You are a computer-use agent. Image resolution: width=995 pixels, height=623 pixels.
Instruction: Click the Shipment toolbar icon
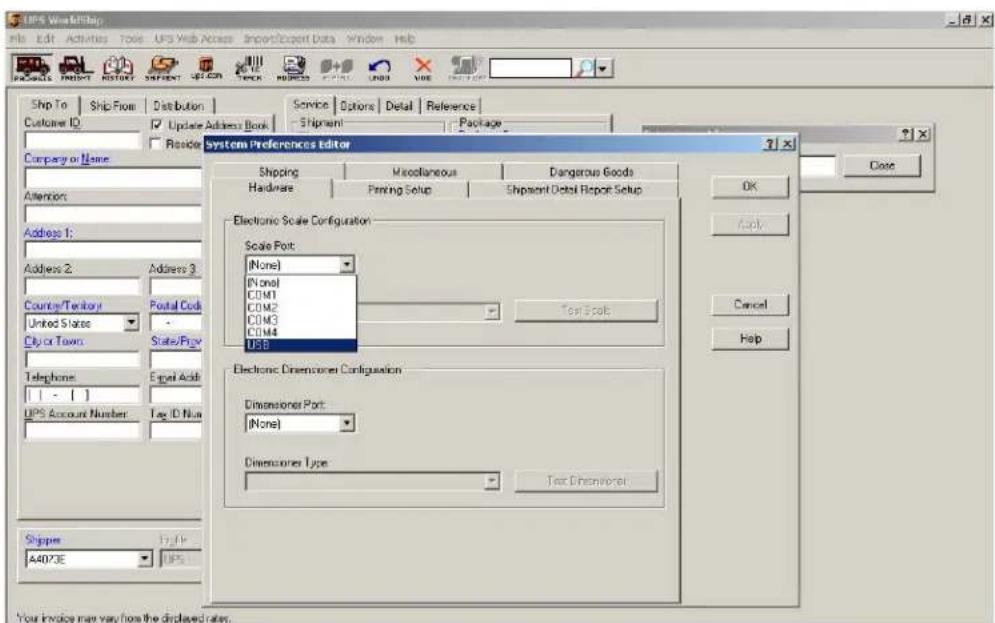(x=162, y=68)
